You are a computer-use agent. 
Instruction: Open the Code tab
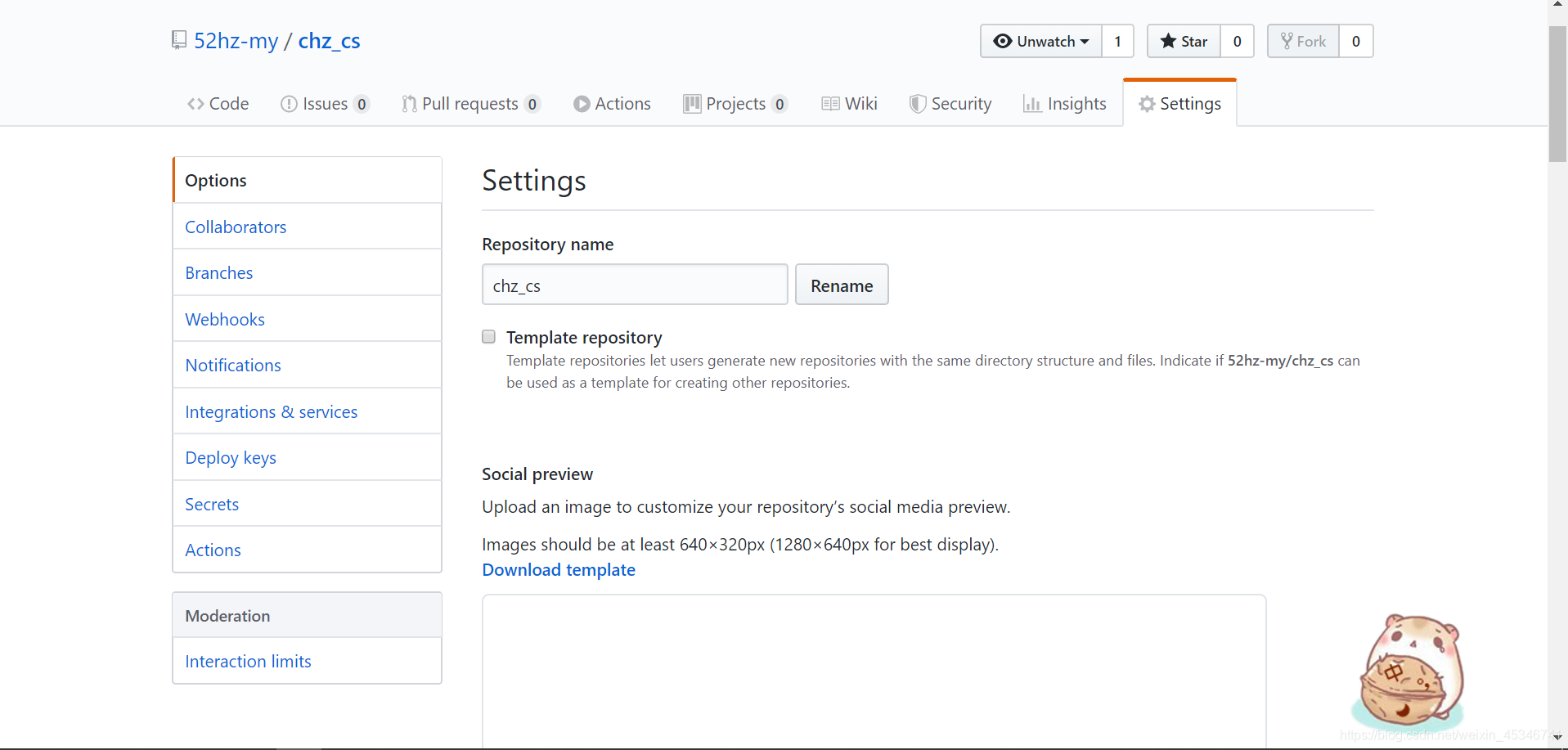click(x=218, y=104)
